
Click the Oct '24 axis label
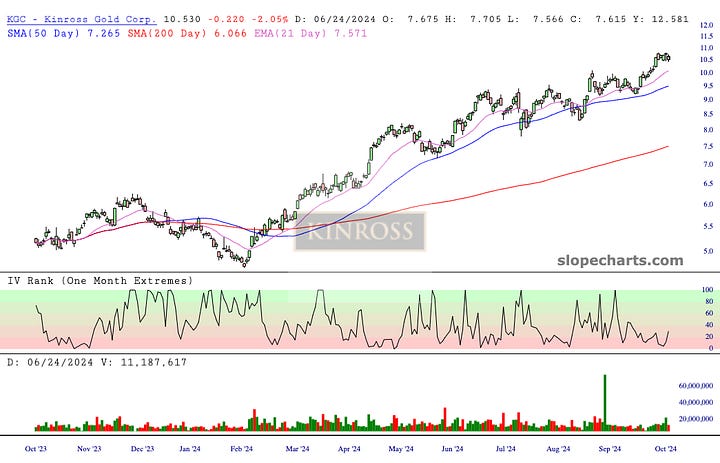pos(666,449)
